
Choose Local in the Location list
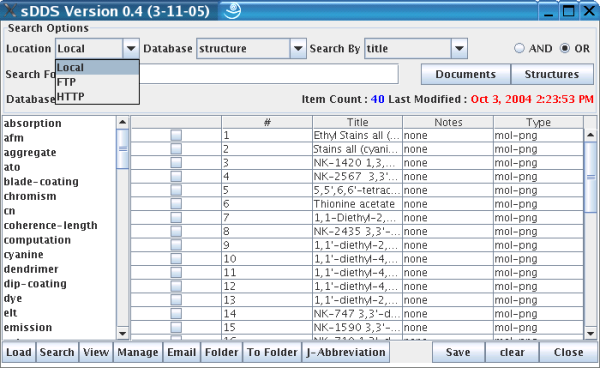(x=97, y=67)
